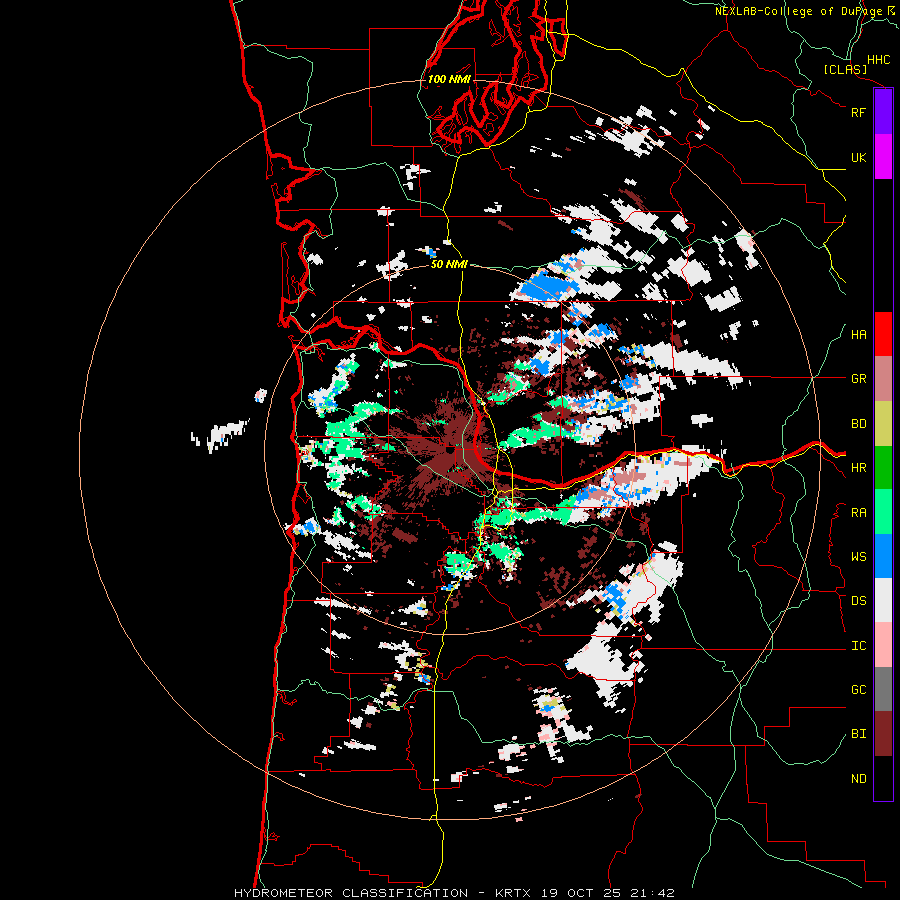900x900 pixels.
Task: Click the ND black legend swatch
Action: (883, 778)
